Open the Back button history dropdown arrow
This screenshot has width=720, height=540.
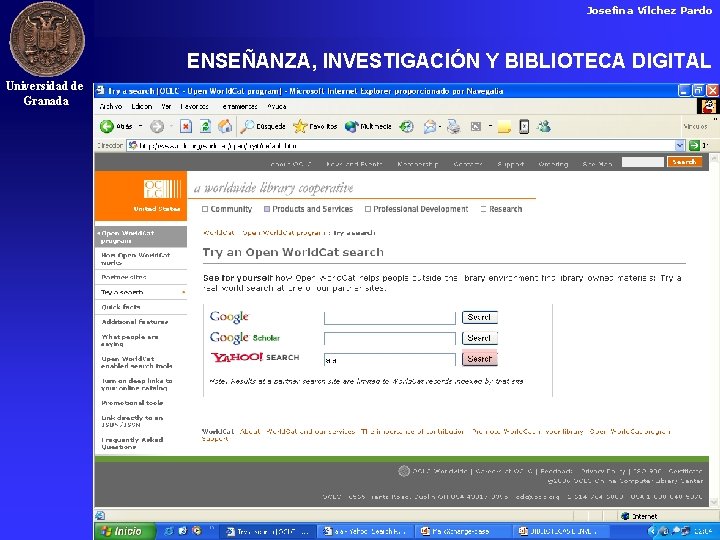tap(141, 126)
